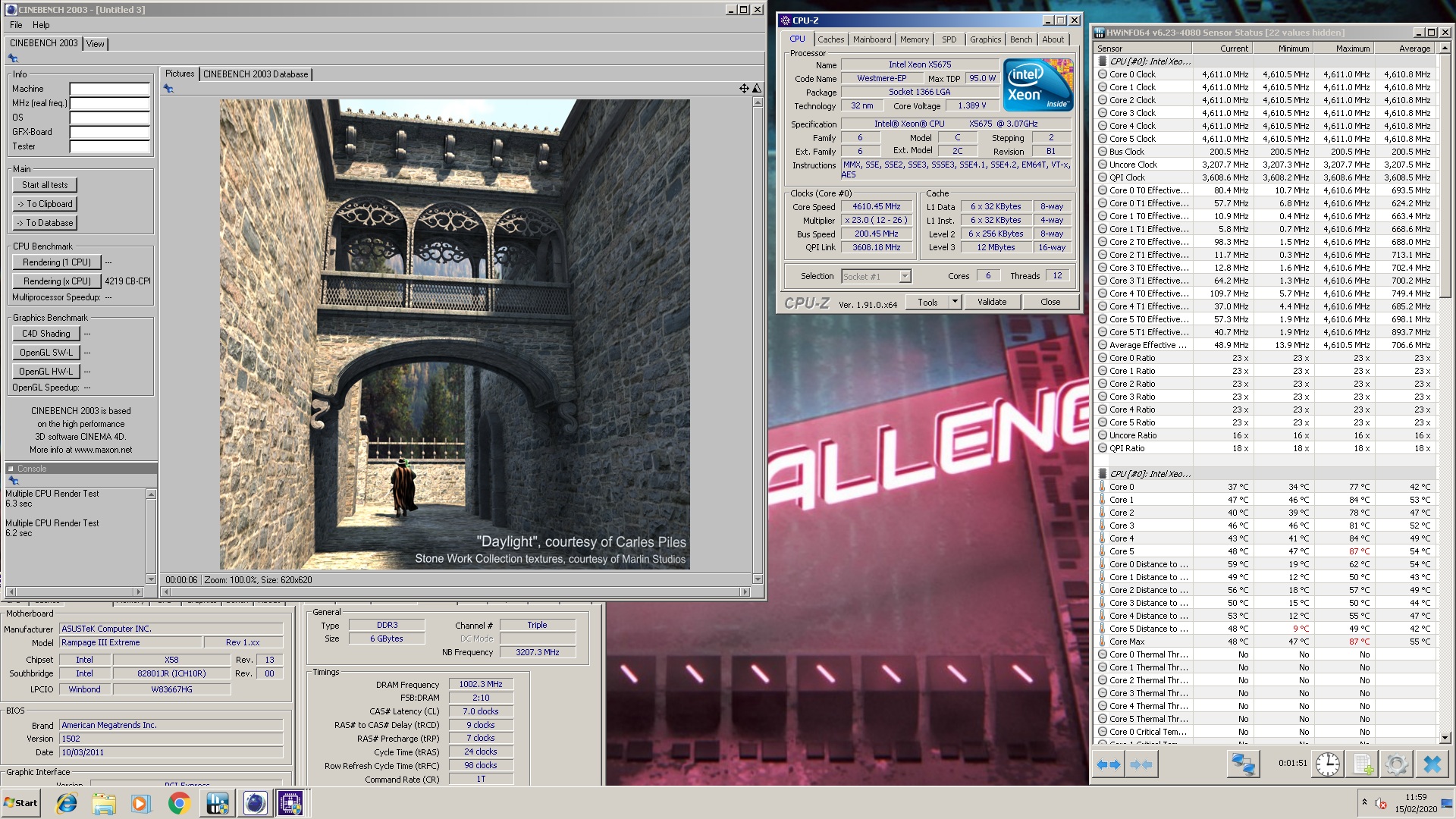Viewport: 1456px width, 819px height.
Task: Collapse the temperatures CPU [#0] sensor group header
Action: pyautogui.click(x=1150, y=474)
